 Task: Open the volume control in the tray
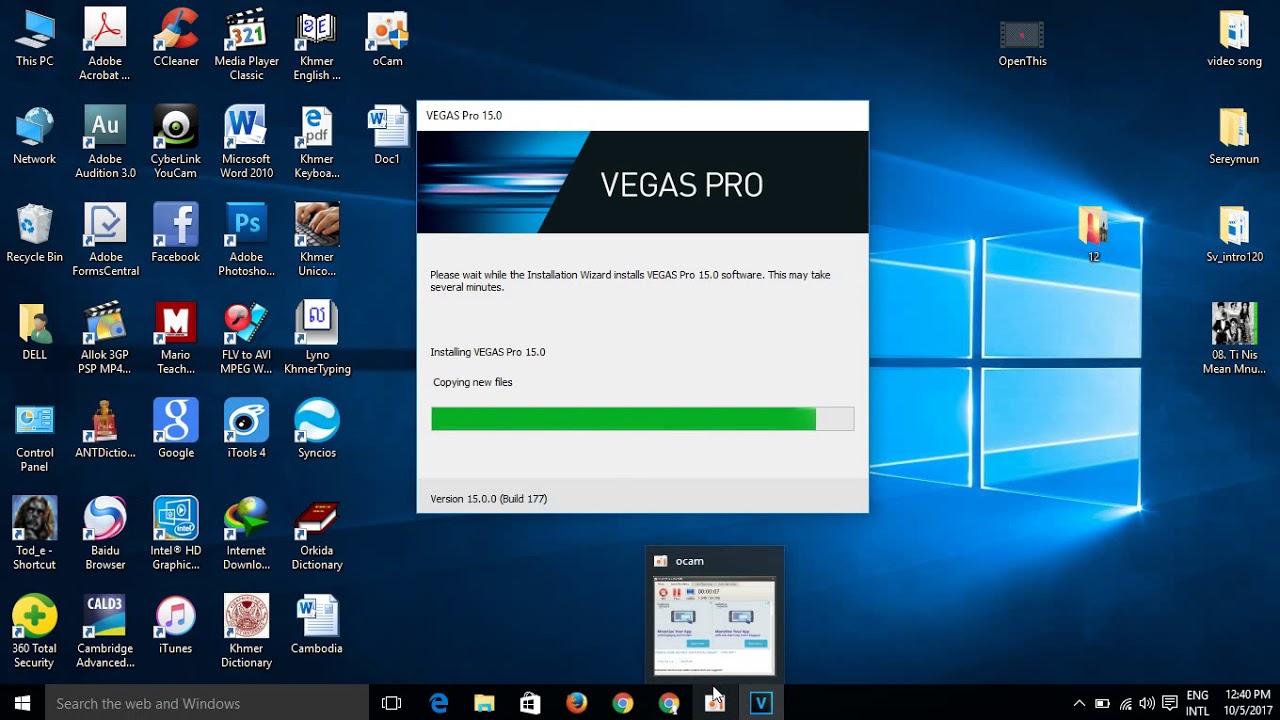(x=1147, y=703)
